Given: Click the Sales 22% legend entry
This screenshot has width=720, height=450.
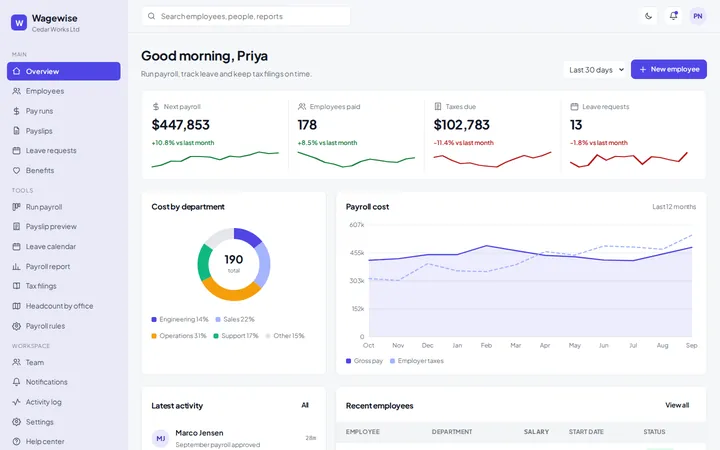Looking at the screenshot, I should coord(235,319).
